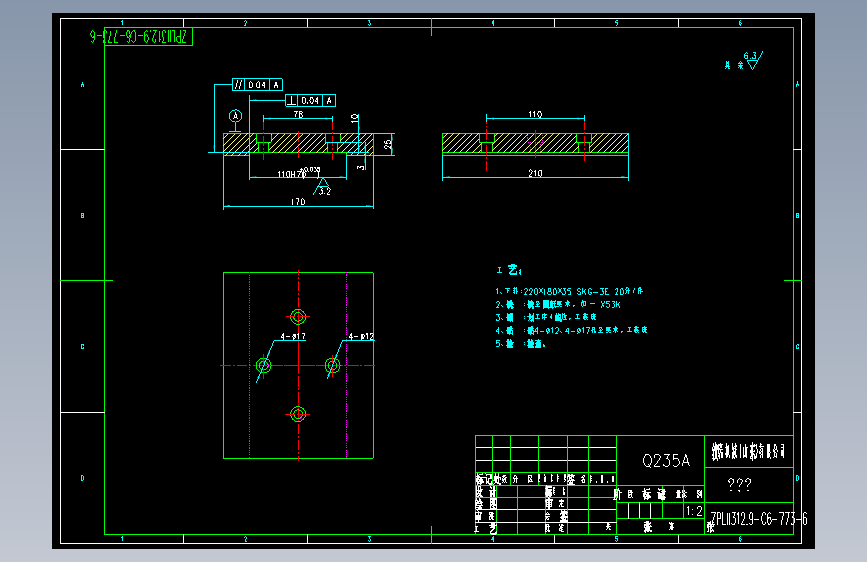Click the 工艺 process notes heading
This screenshot has width=867, height=562.
(x=509, y=270)
